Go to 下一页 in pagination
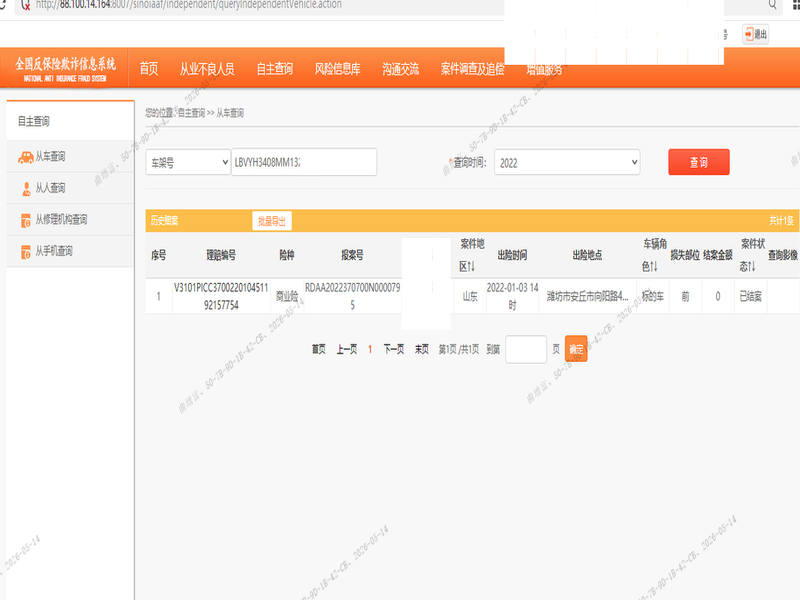The width and height of the screenshot is (800, 600). pos(393,349)
